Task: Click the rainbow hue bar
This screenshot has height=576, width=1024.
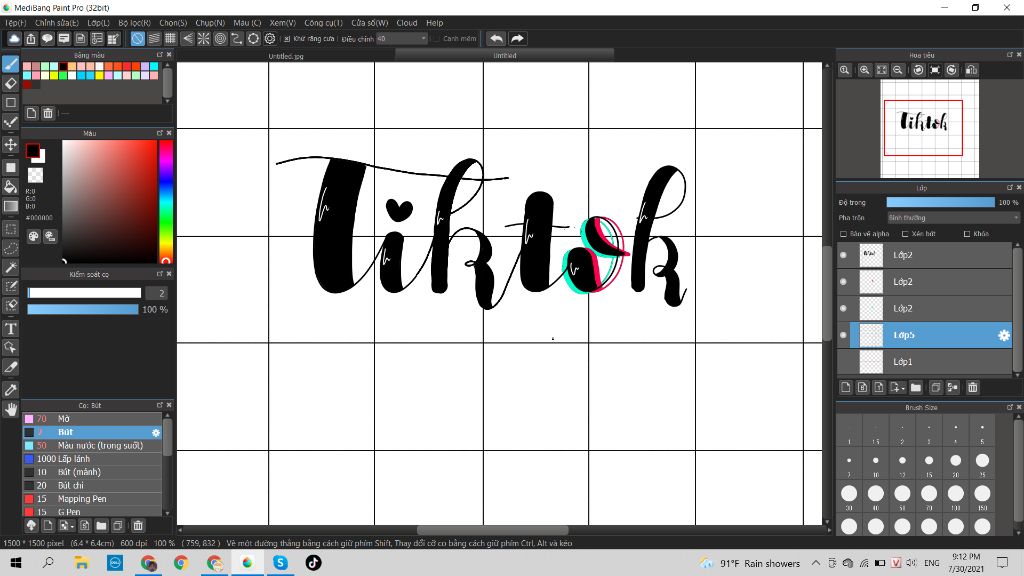Action: pyautogui.click(x=166, y=202)
